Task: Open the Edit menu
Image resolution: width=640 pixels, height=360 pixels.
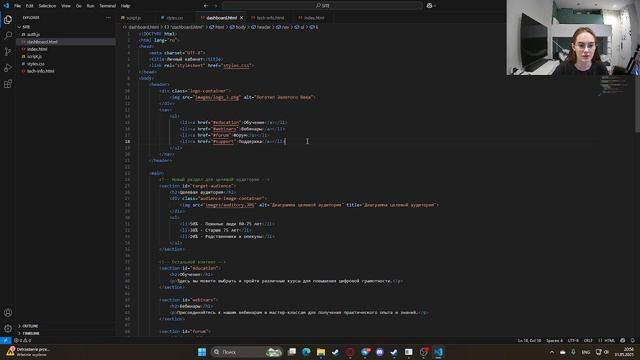Action: point(29,6)
